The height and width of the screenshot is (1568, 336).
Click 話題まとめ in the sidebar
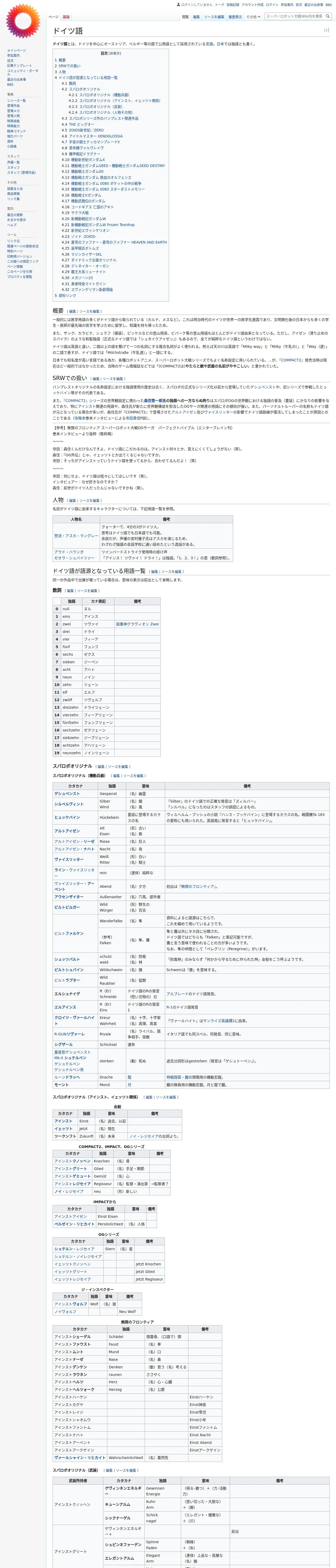tap(15, 189)
